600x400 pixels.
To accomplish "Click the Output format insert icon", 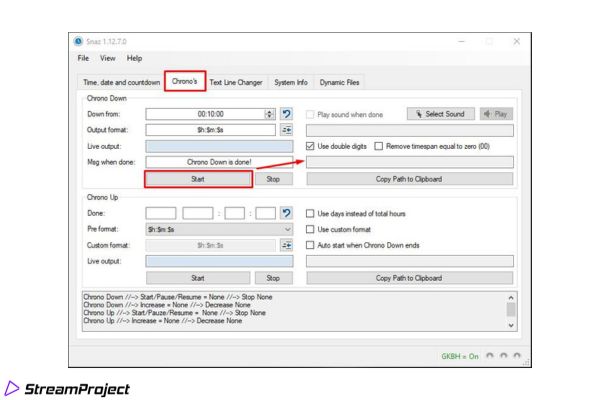I will [288, 130].
